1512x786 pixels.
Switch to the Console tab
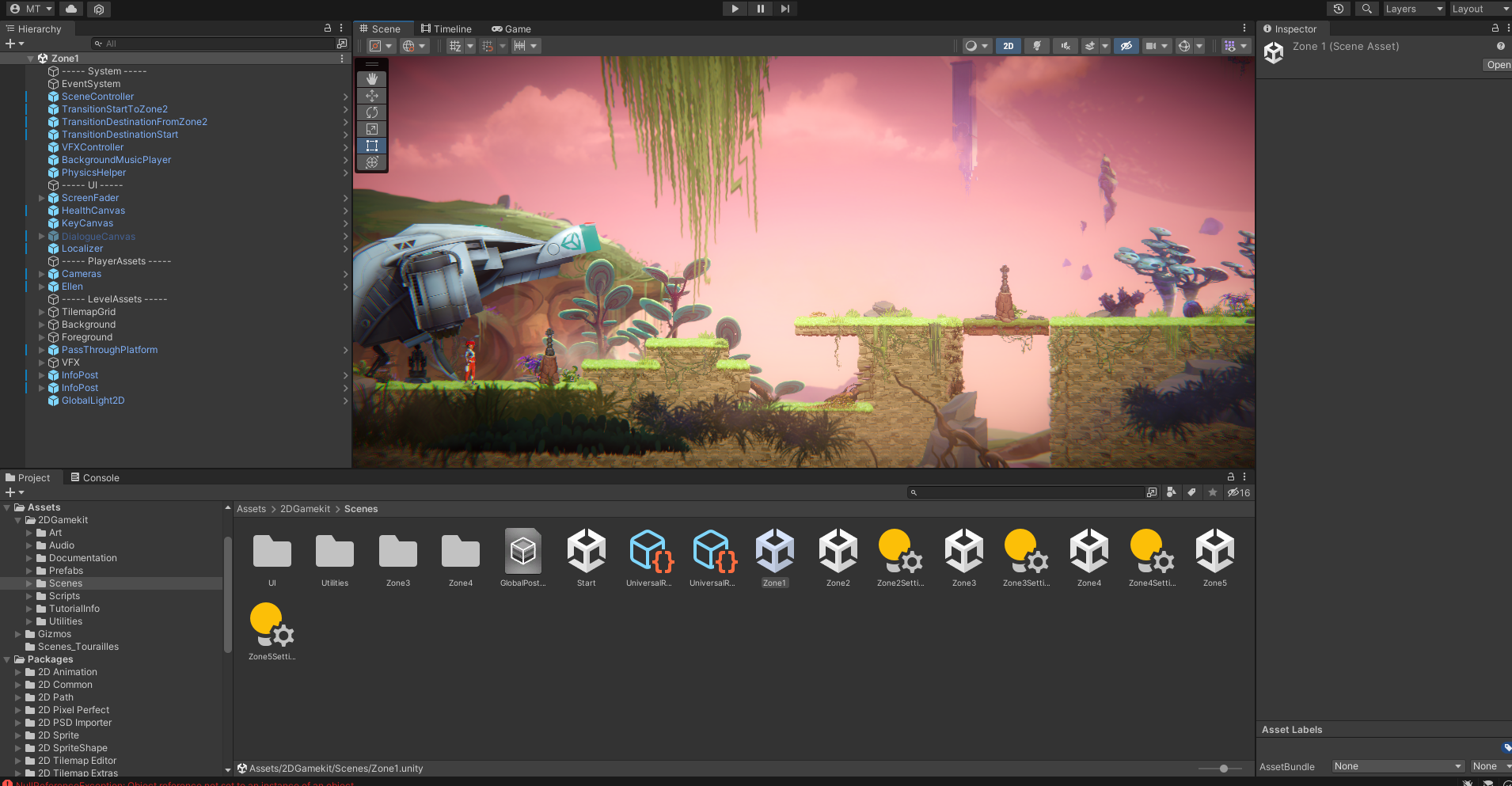[x=95, y=477]
